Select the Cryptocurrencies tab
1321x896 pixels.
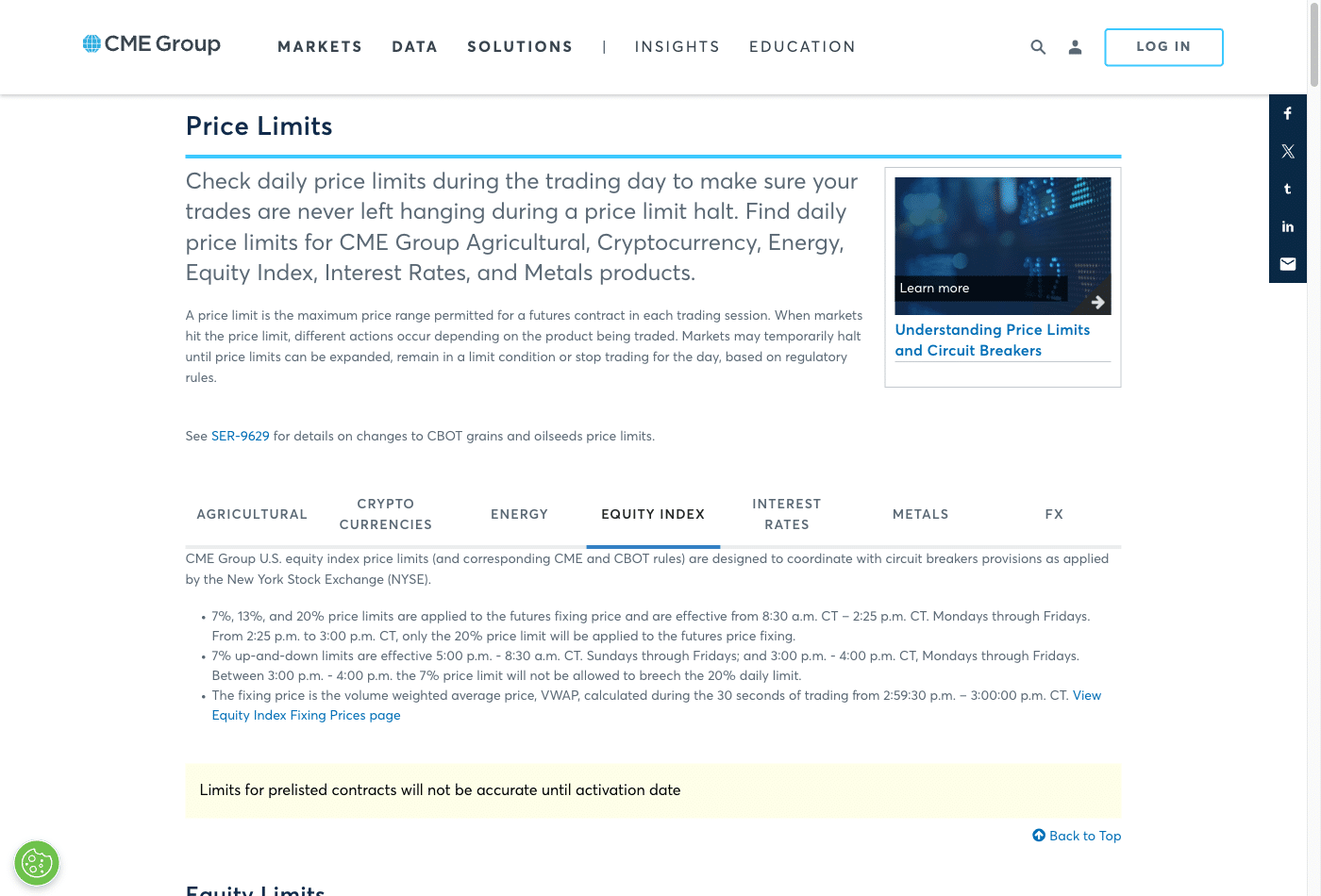(x=386, y=514)
